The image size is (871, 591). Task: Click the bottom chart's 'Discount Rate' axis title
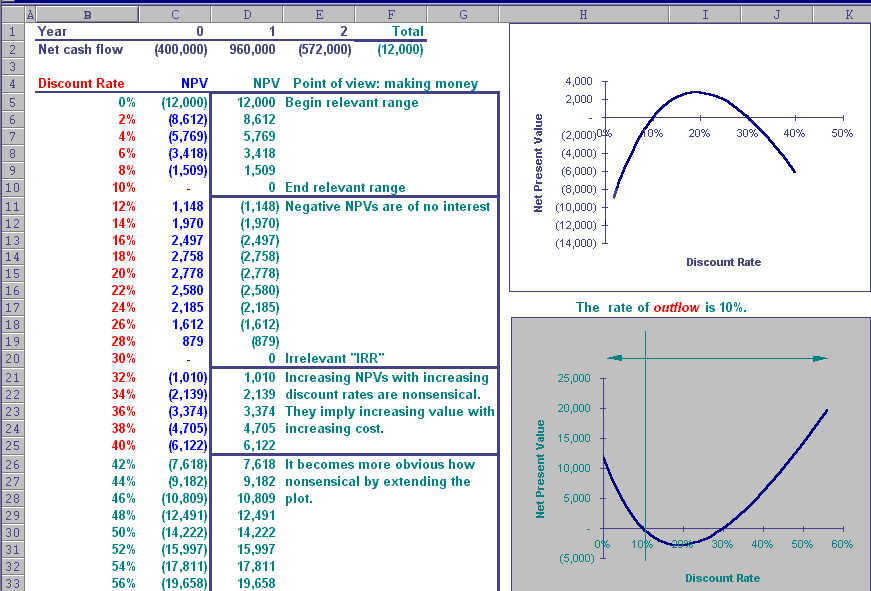[722, 577]
